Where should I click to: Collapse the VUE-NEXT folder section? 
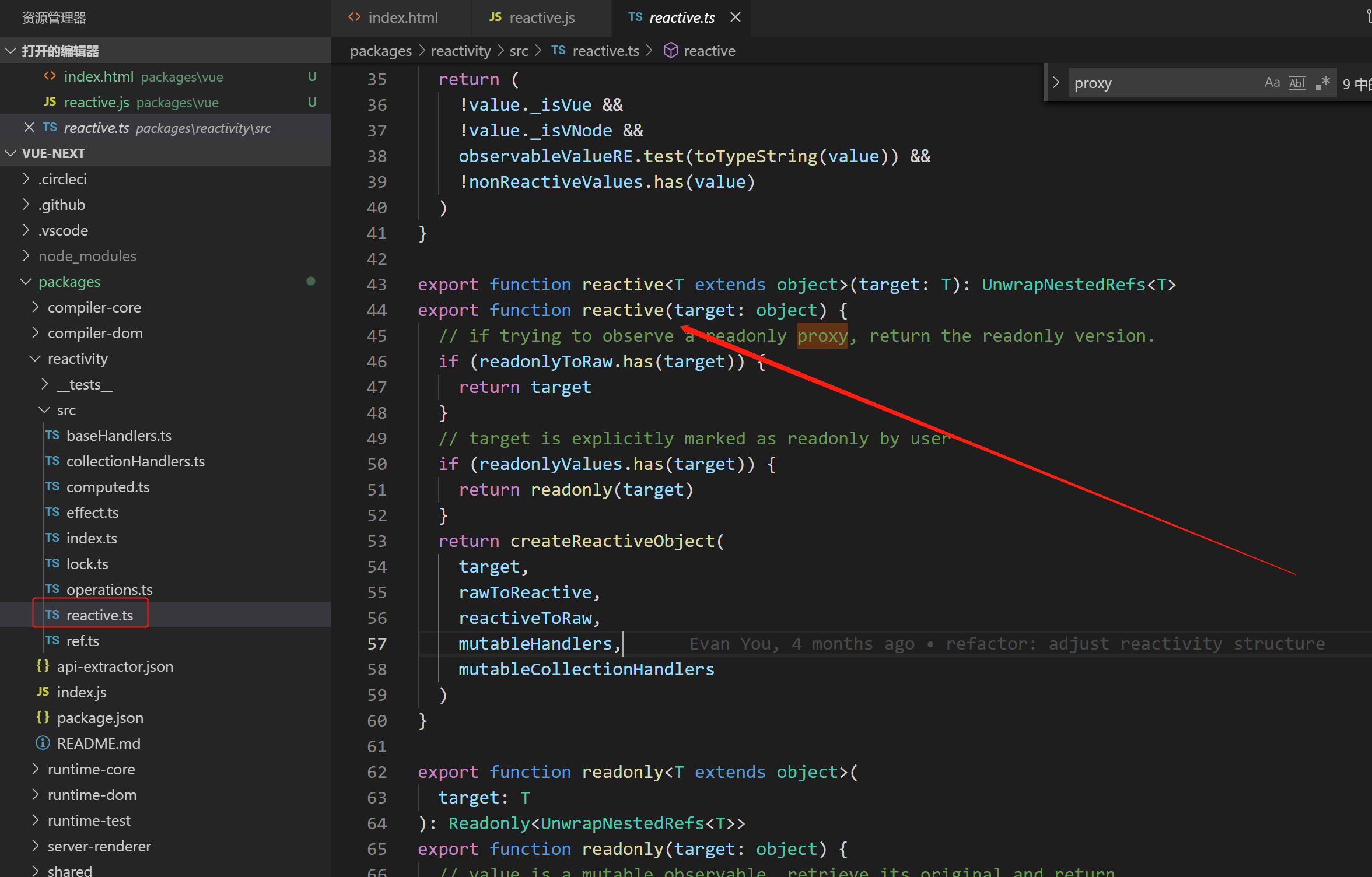point(166,153)
